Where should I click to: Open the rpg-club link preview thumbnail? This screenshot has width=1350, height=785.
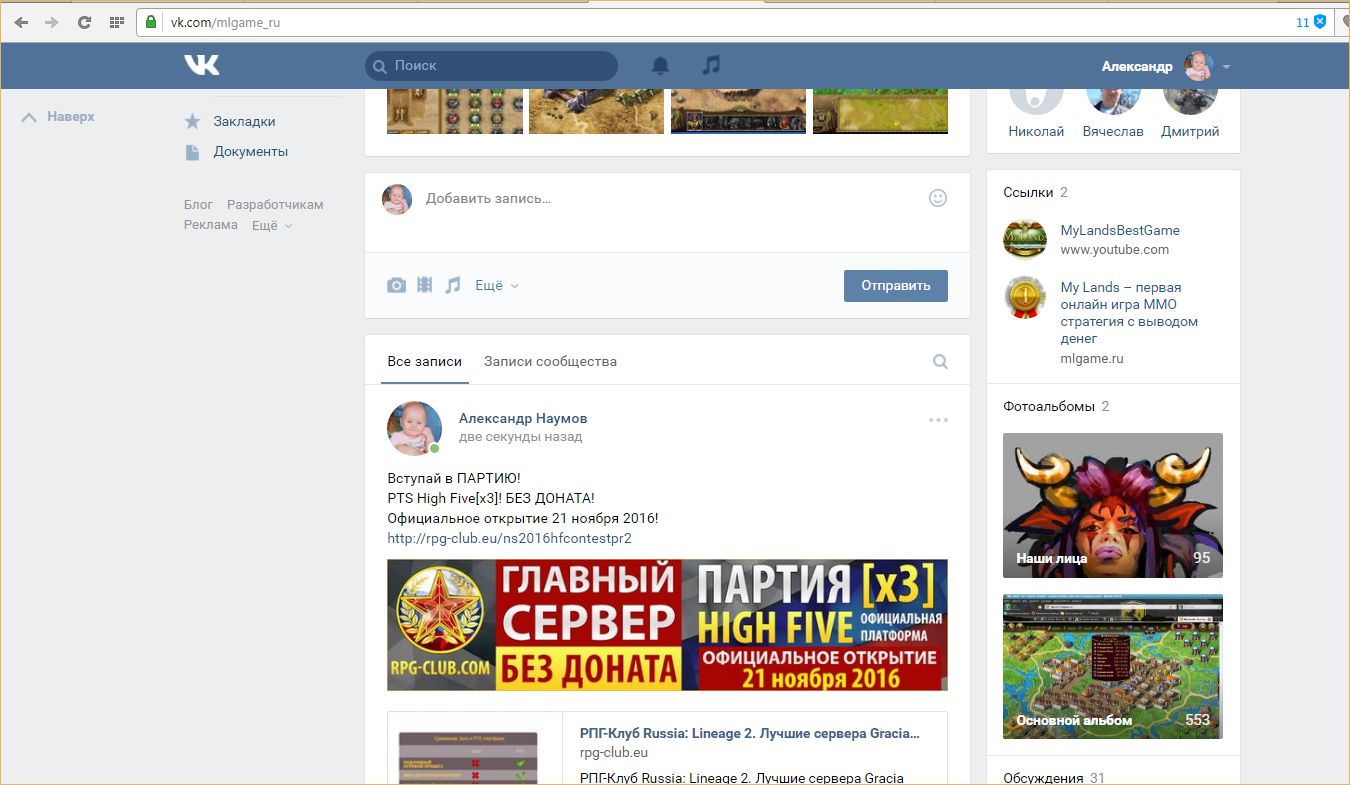click(x=476, y=748)
